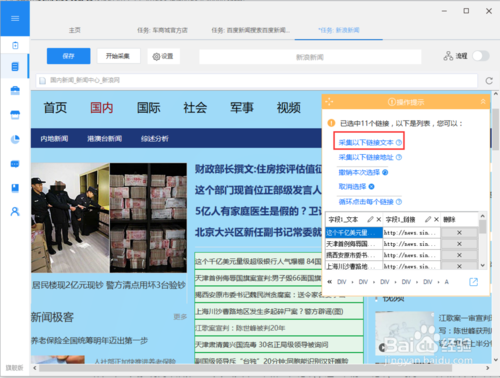This screenshot has height=378, width=500.
Task: Click 采集以下链接文本 link
Action: 366,143
